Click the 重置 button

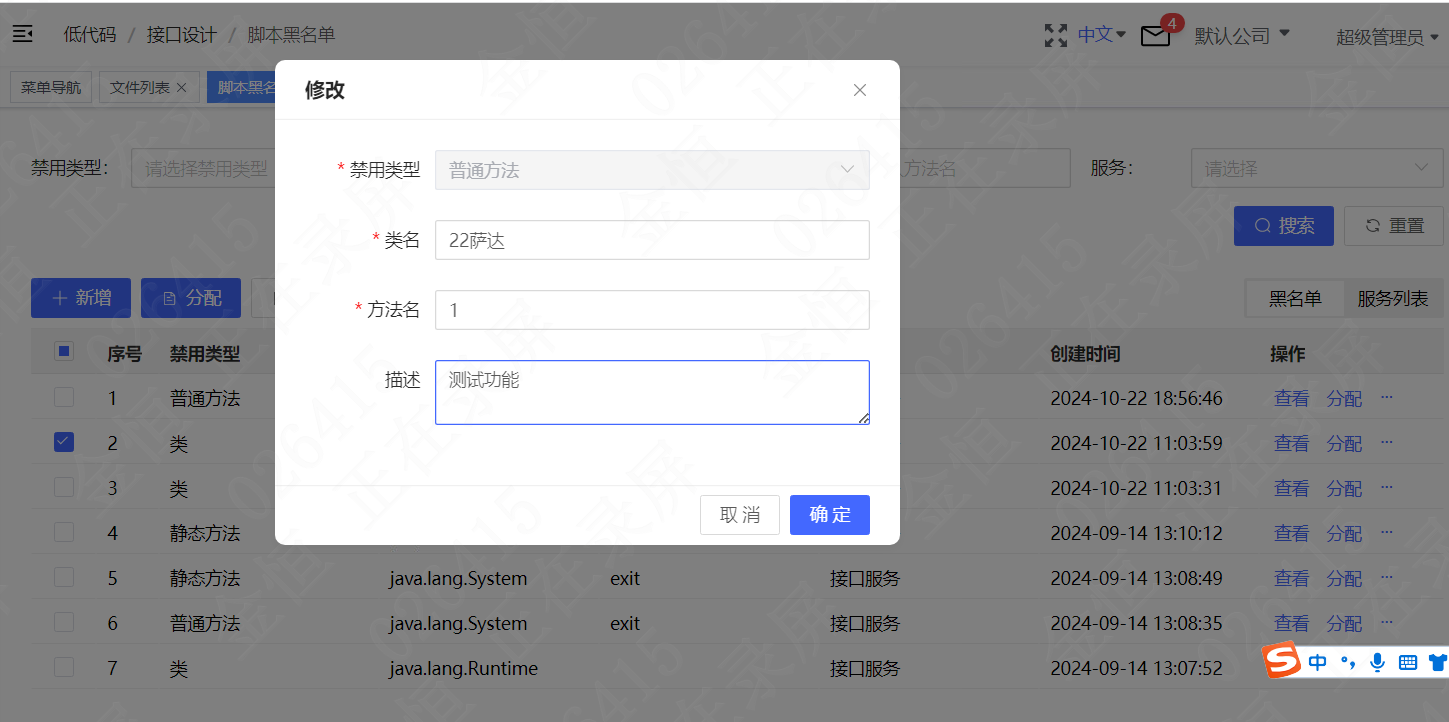coord(1394,226)
